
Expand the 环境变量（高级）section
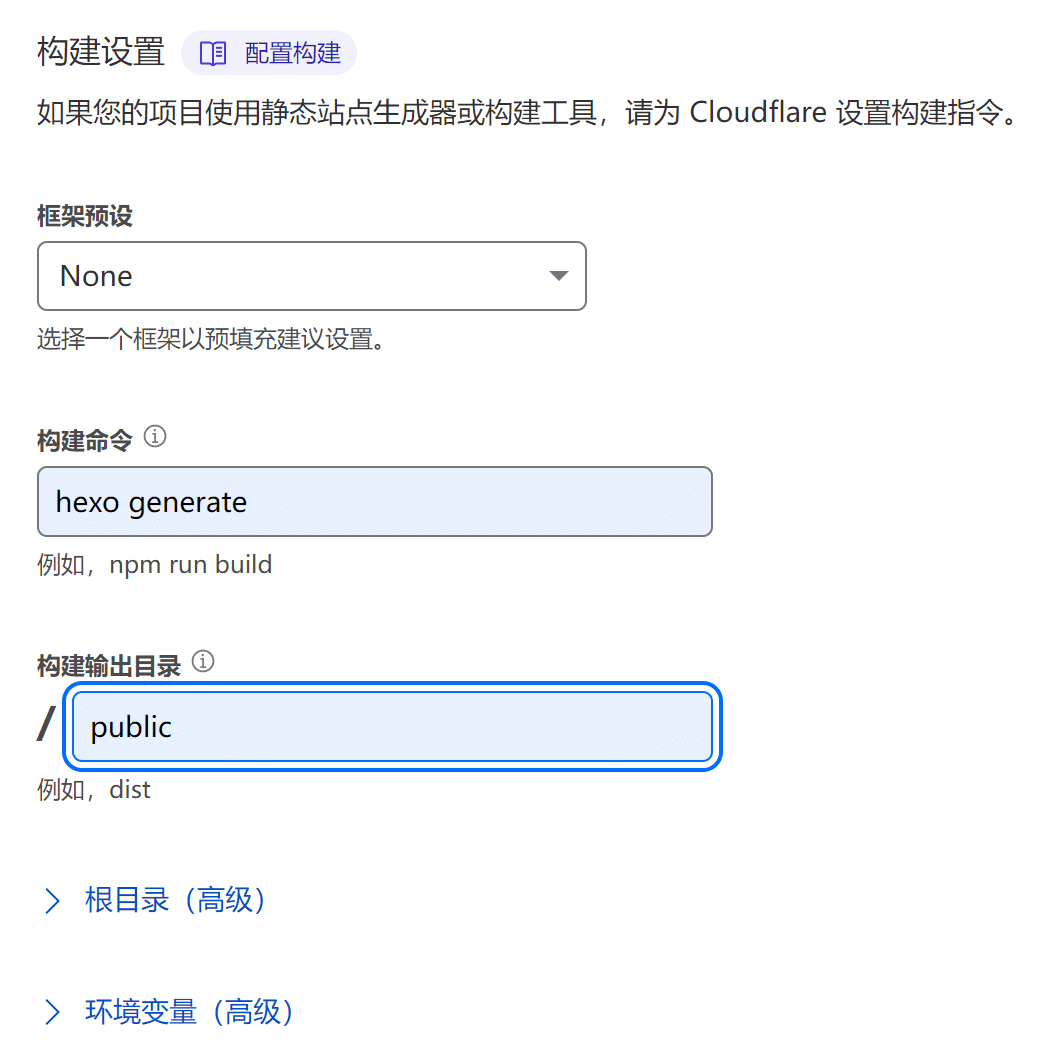(168, 1012)
